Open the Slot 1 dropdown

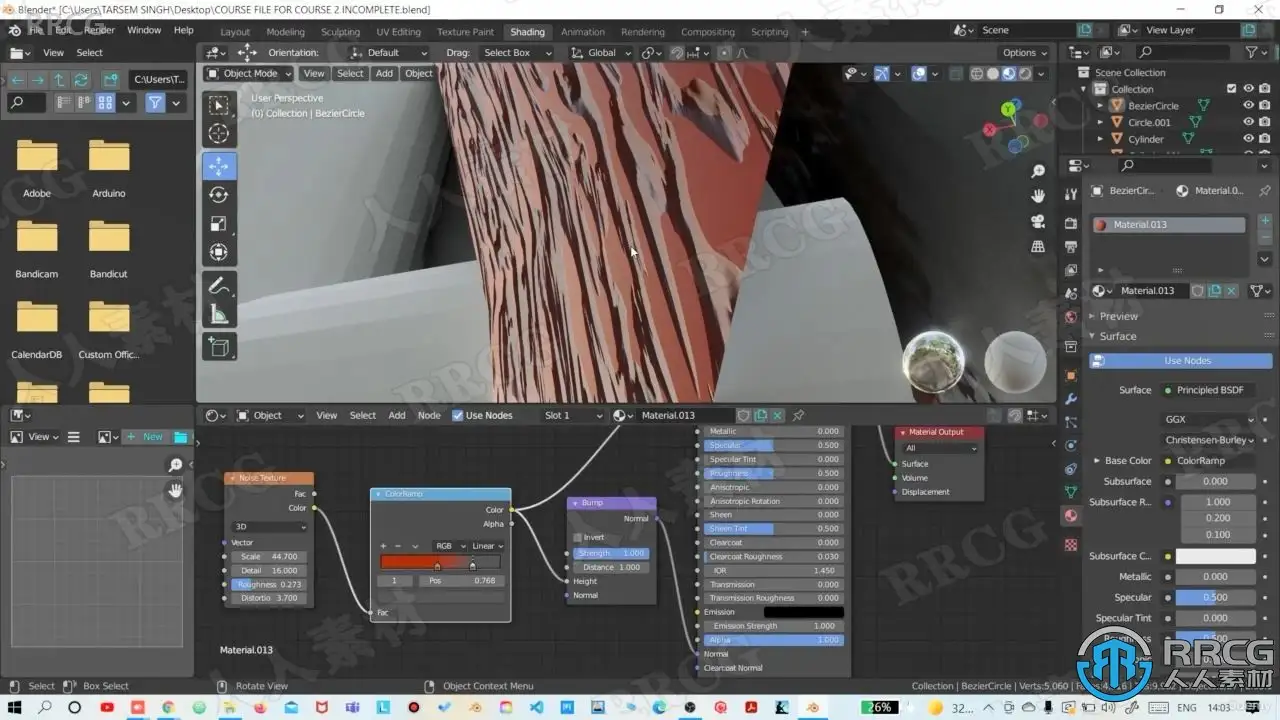[572, 415]
